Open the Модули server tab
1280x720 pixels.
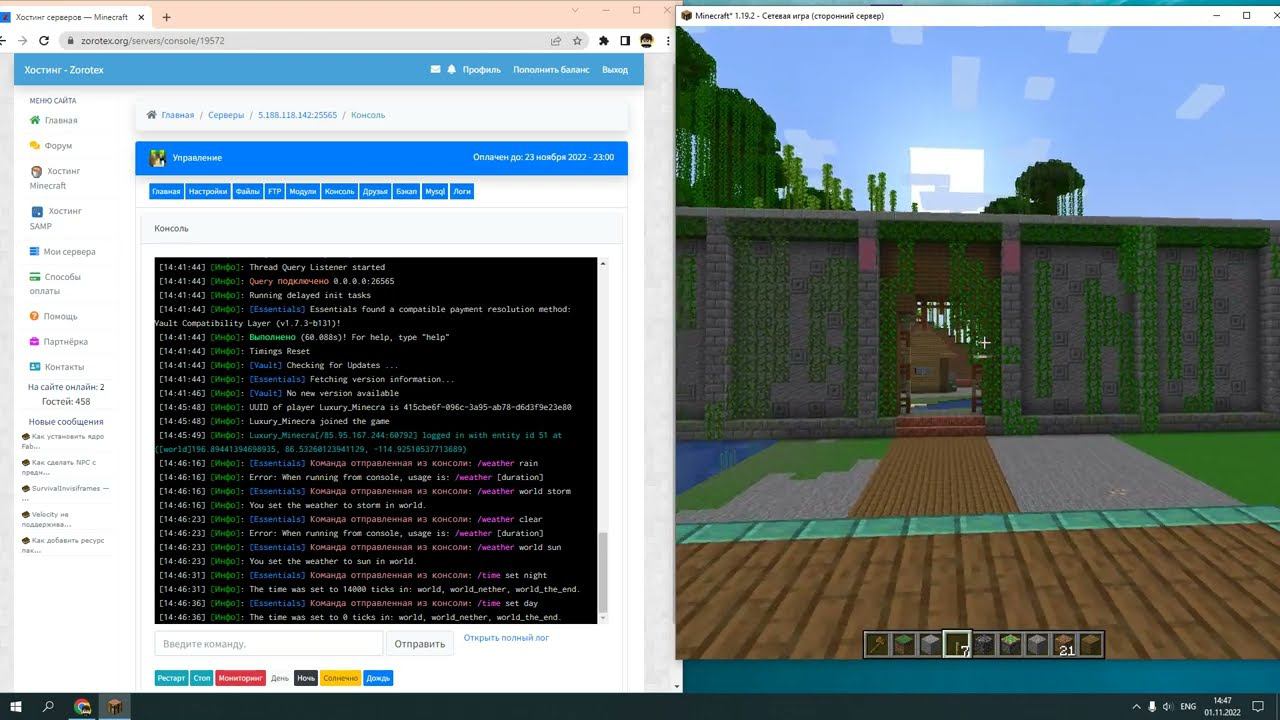pyautogui.click(x=303, y=191)
